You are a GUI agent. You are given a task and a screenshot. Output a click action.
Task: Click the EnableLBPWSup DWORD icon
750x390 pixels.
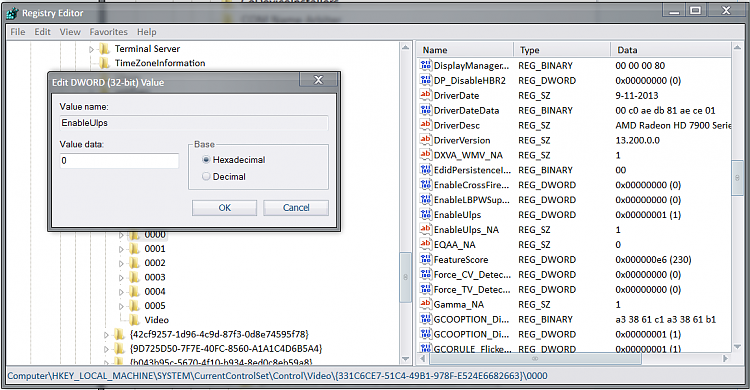pyautogui.click(x=425, y=200)
